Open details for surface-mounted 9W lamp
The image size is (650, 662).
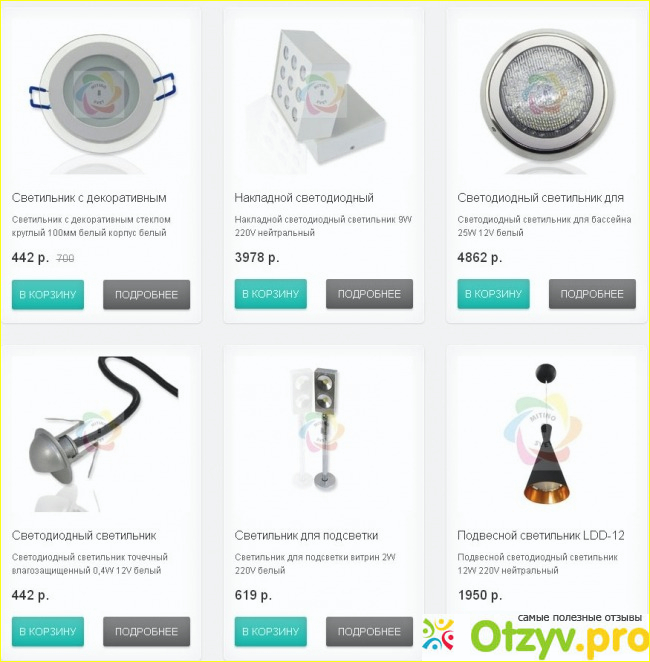pos(369,294)
